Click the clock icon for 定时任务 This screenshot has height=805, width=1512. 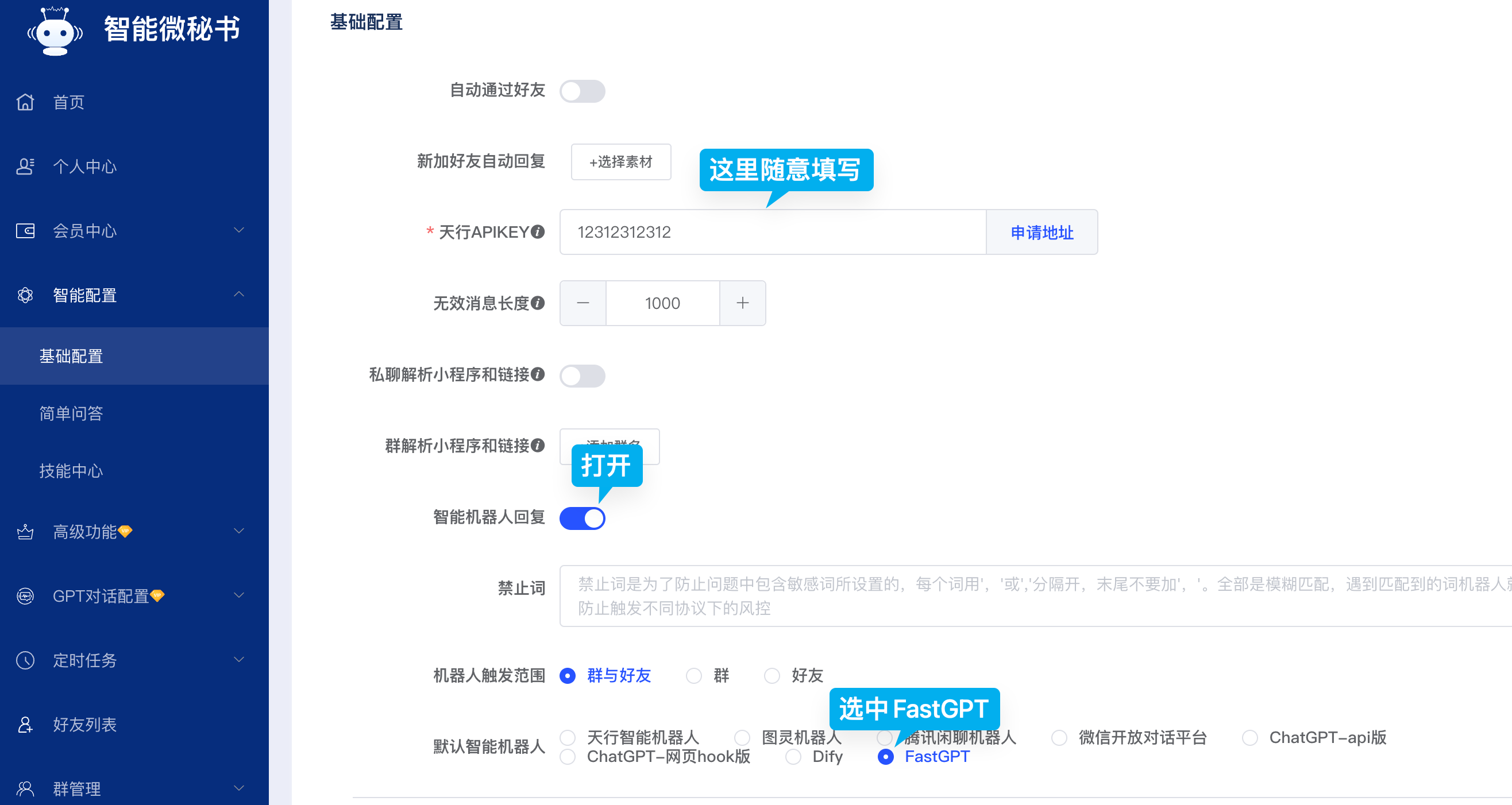(x=25, y=660)
